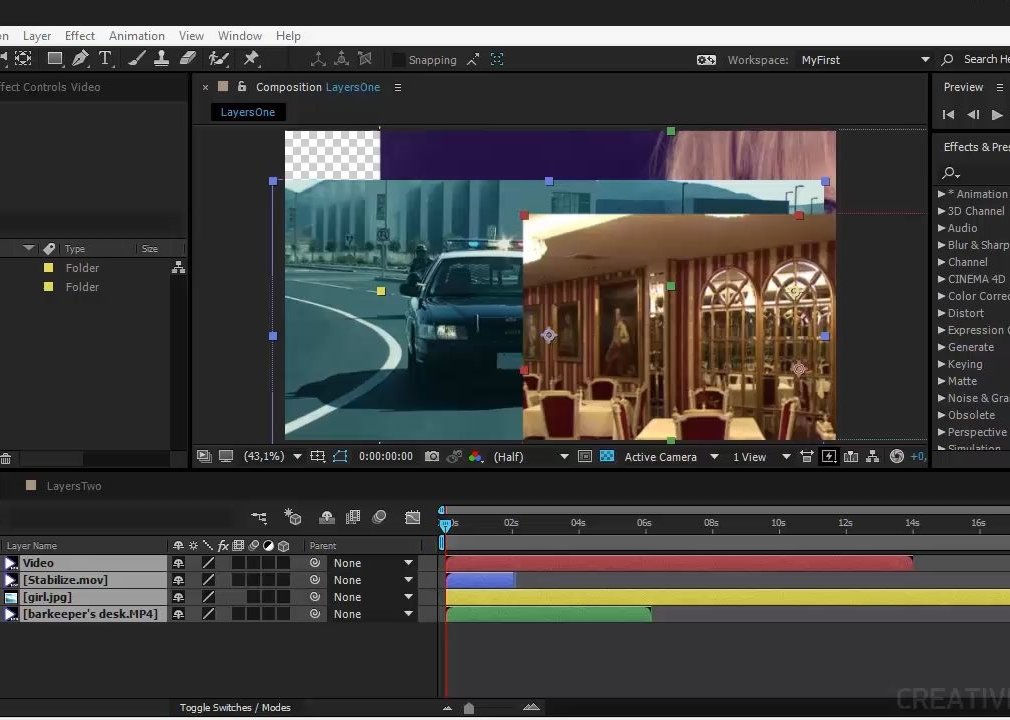Click the World Axis Mode icon

(x=341, y=59)
